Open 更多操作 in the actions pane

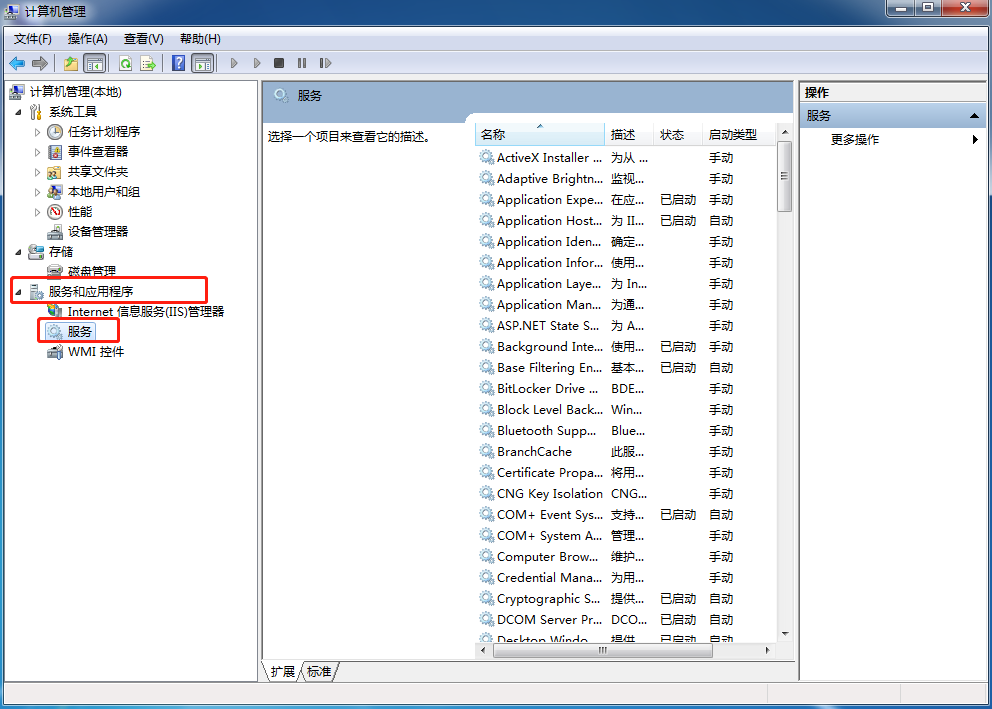tap(855, 140)
